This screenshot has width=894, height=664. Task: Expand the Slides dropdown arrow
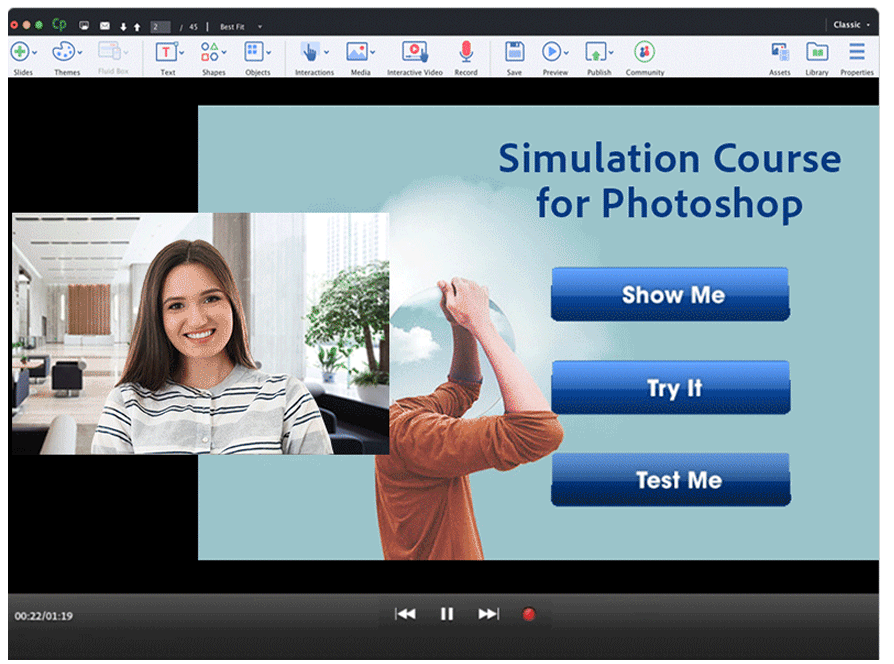pyautogui.click(x=35, y=52)
